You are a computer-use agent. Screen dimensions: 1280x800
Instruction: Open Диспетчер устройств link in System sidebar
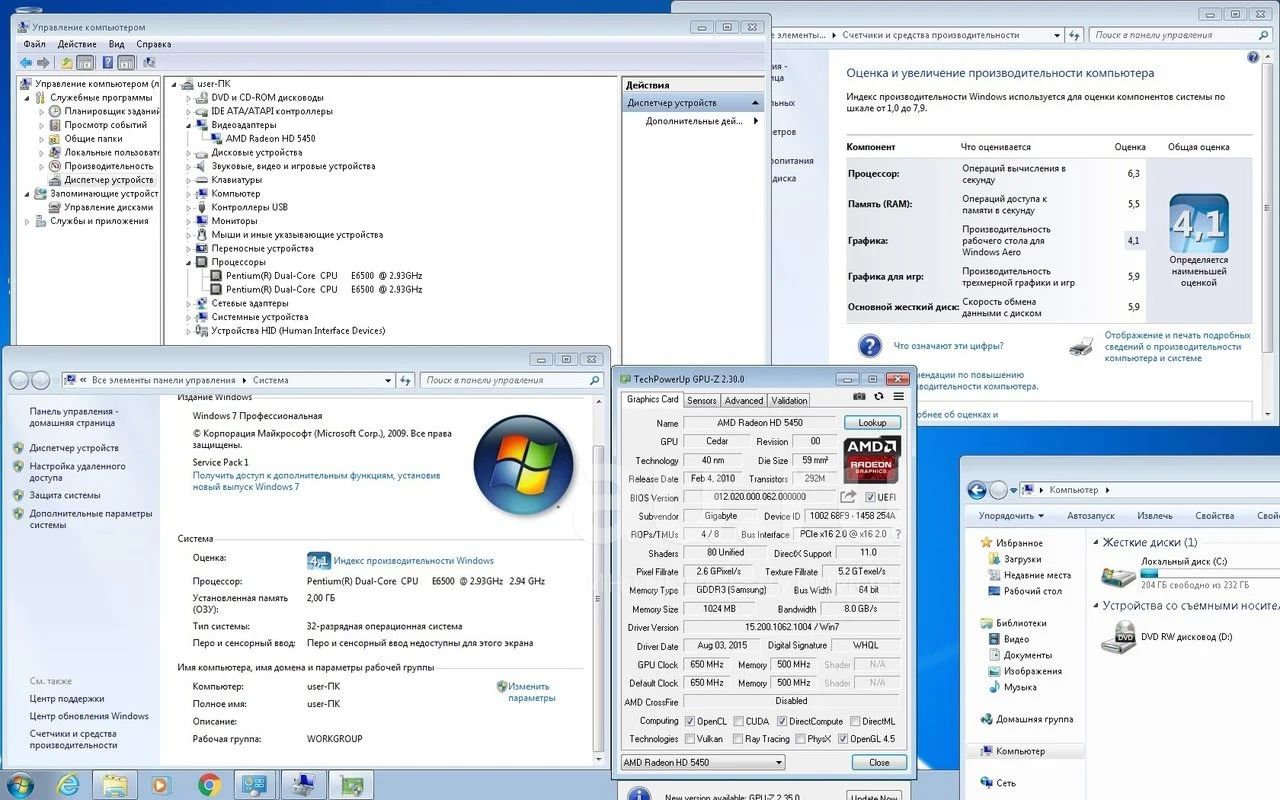[74, 448]
